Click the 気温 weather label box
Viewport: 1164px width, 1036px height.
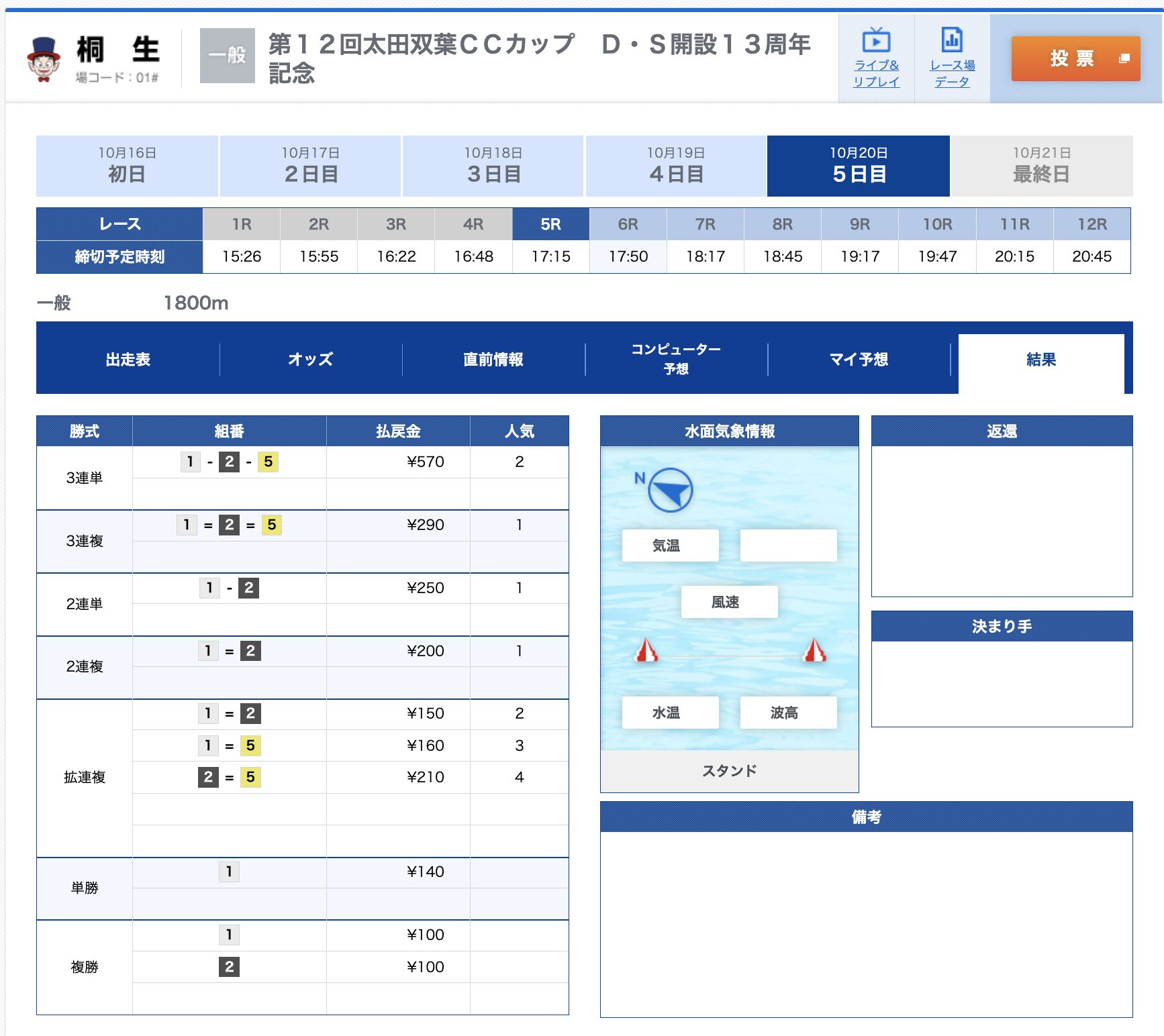[x=670, y=546]
